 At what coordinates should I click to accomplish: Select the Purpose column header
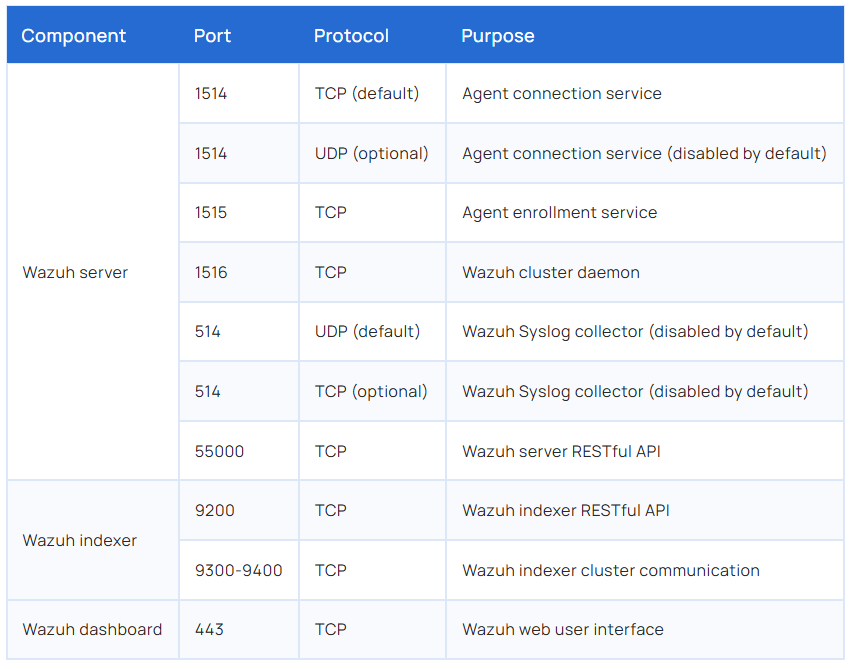498,36
